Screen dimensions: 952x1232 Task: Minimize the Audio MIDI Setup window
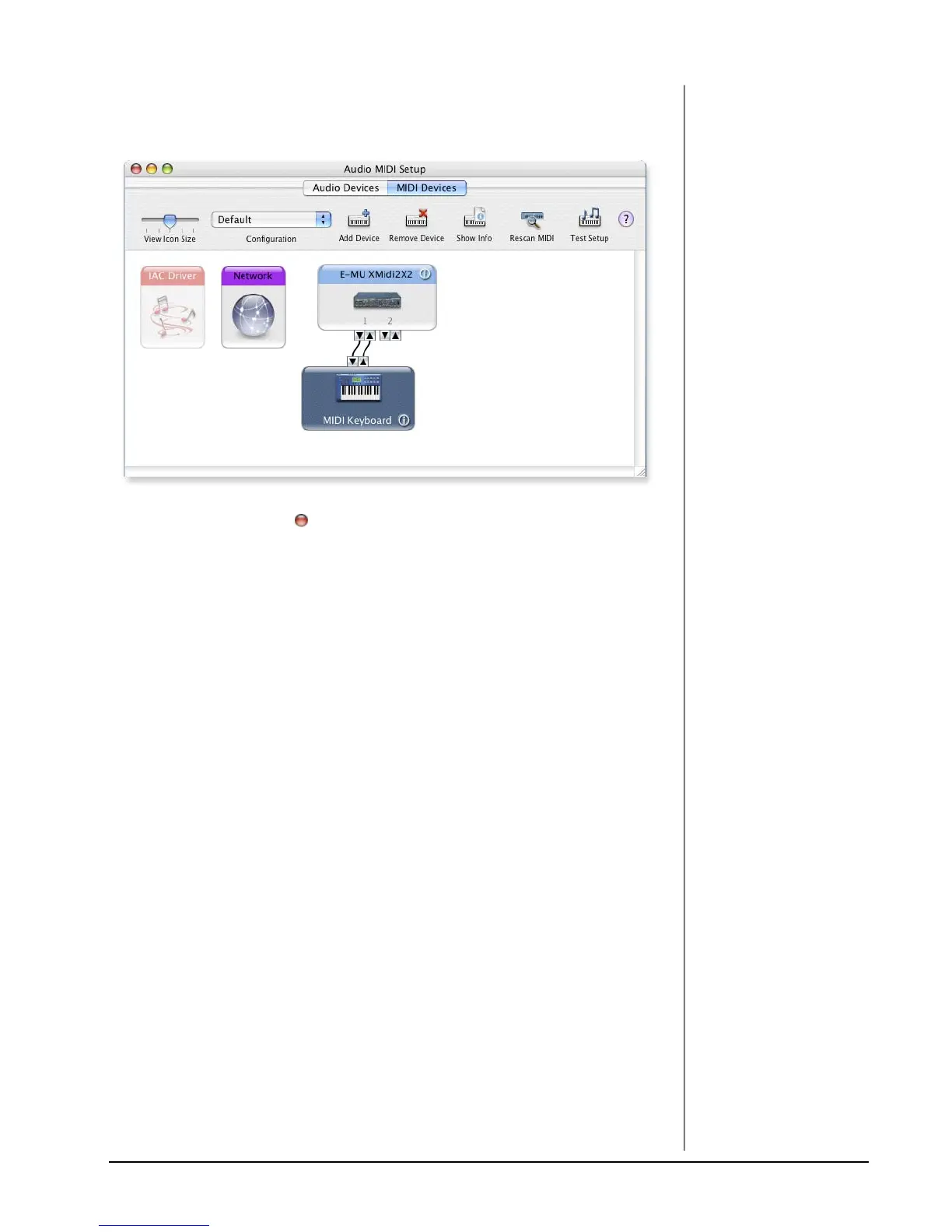(152, 169)
